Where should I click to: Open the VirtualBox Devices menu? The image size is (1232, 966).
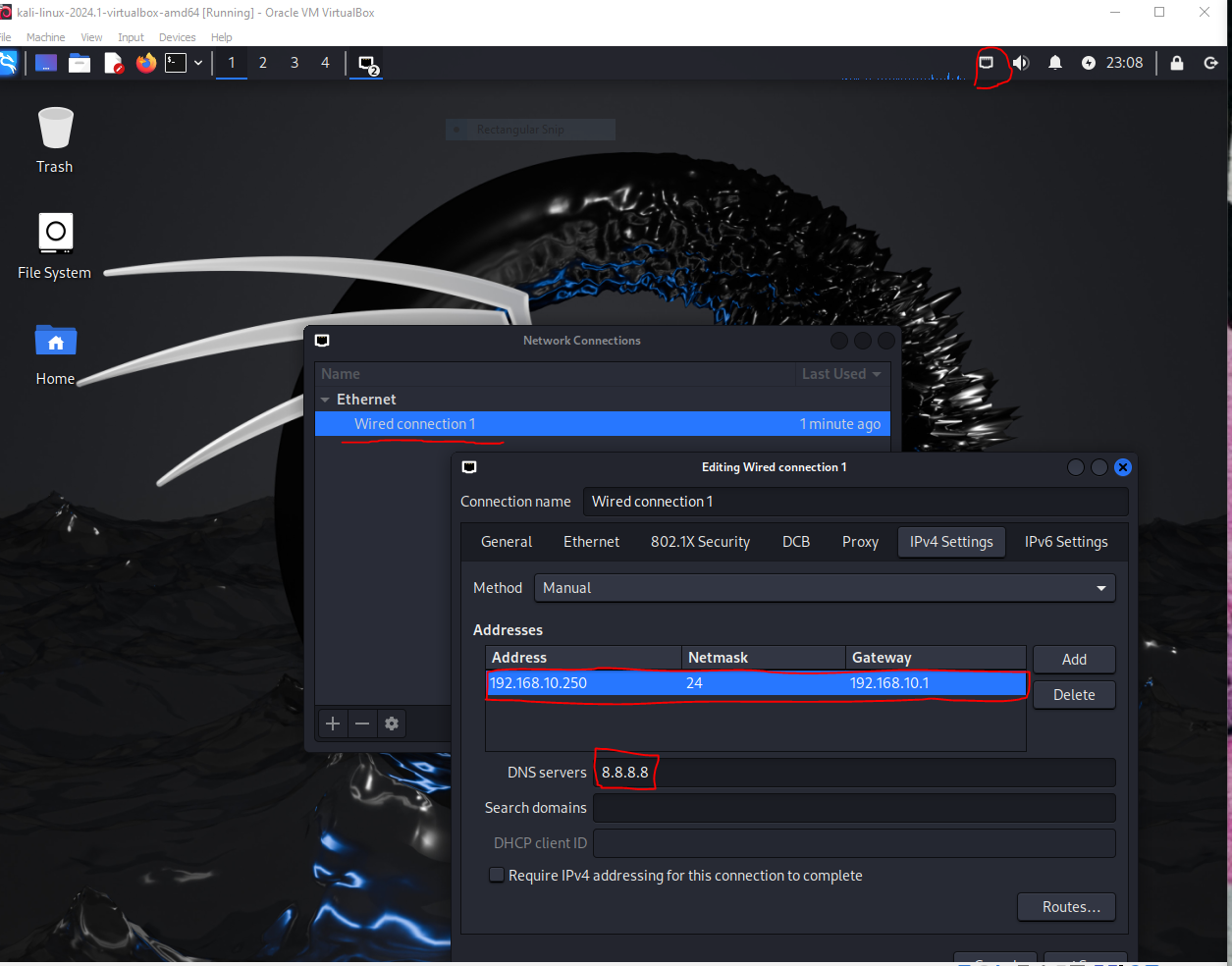click(178, 37)
